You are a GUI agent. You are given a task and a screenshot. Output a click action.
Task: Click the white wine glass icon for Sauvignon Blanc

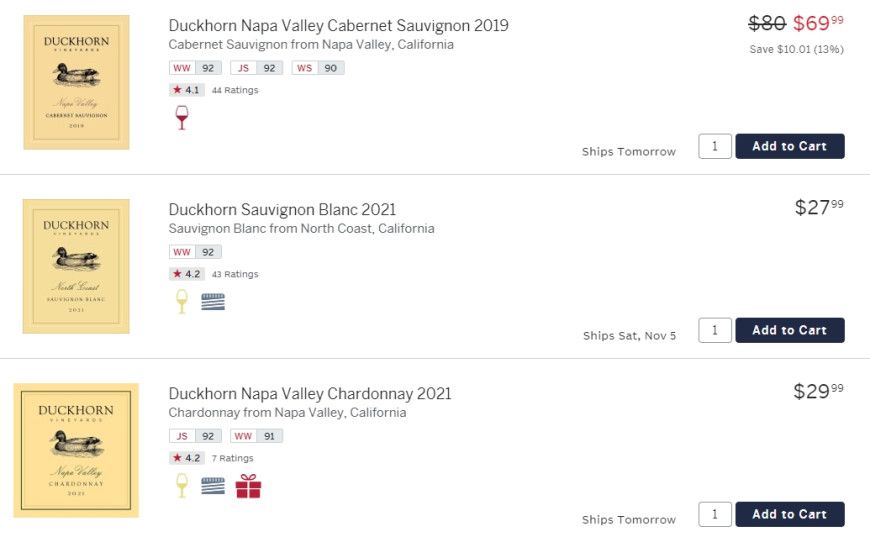click(x=181, y=302)
